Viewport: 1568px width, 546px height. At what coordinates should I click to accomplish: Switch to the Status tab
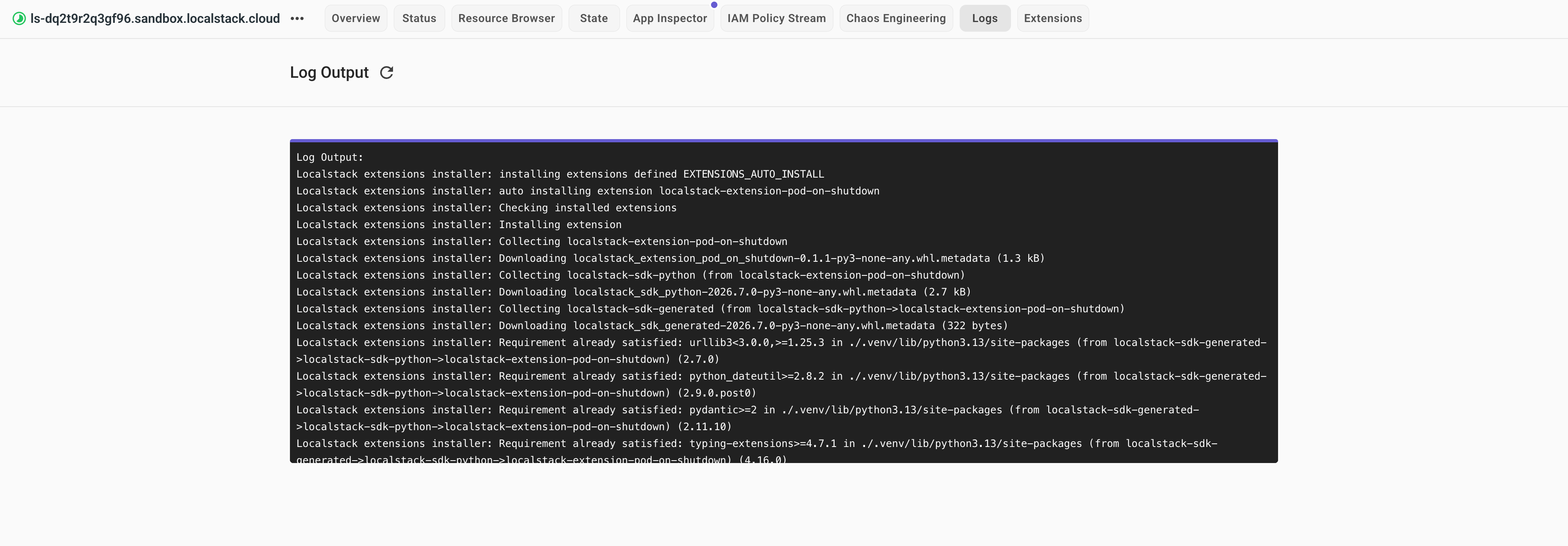[x=419, y=18]
